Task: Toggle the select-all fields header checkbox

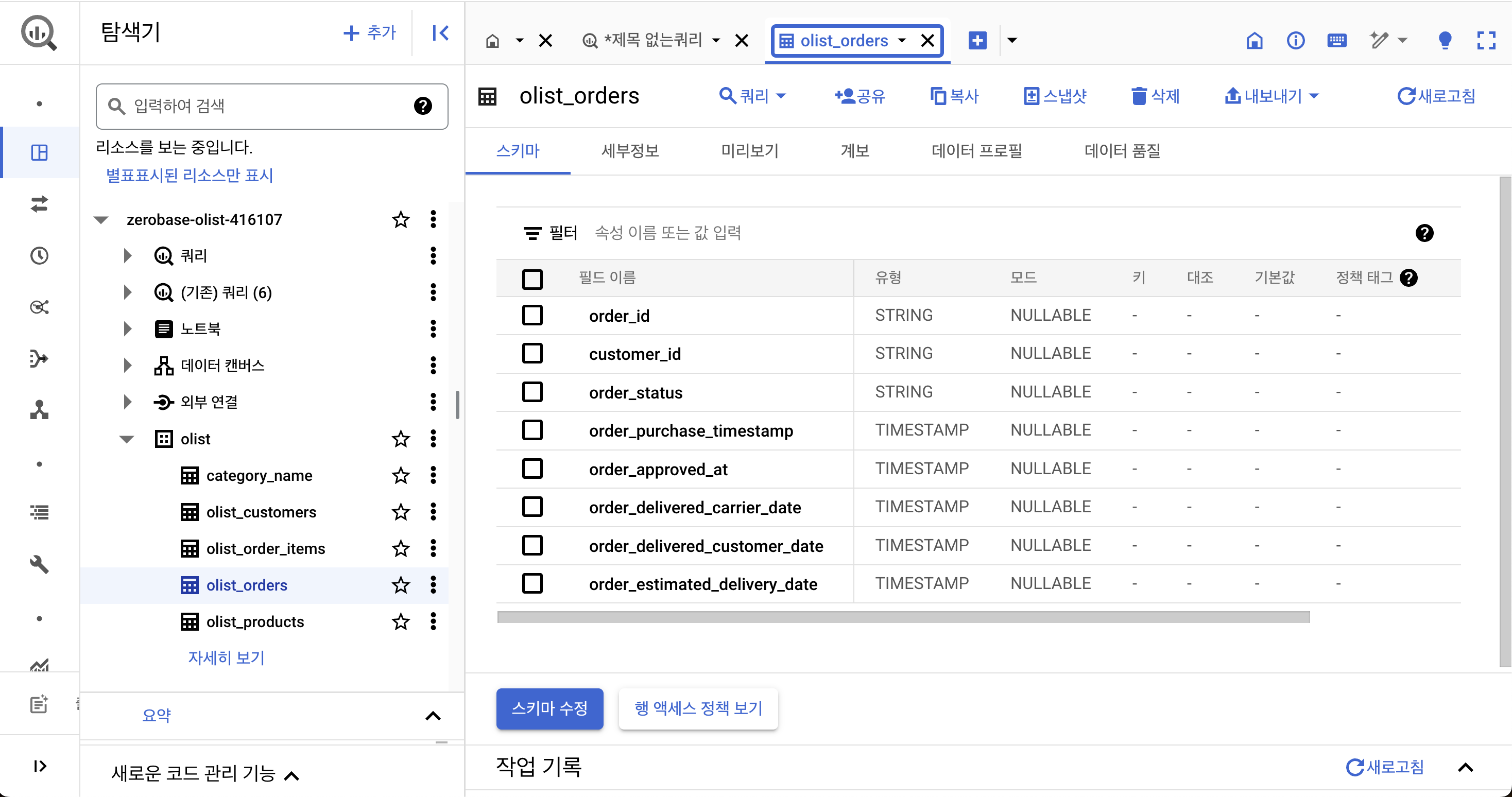Action: 532,279
